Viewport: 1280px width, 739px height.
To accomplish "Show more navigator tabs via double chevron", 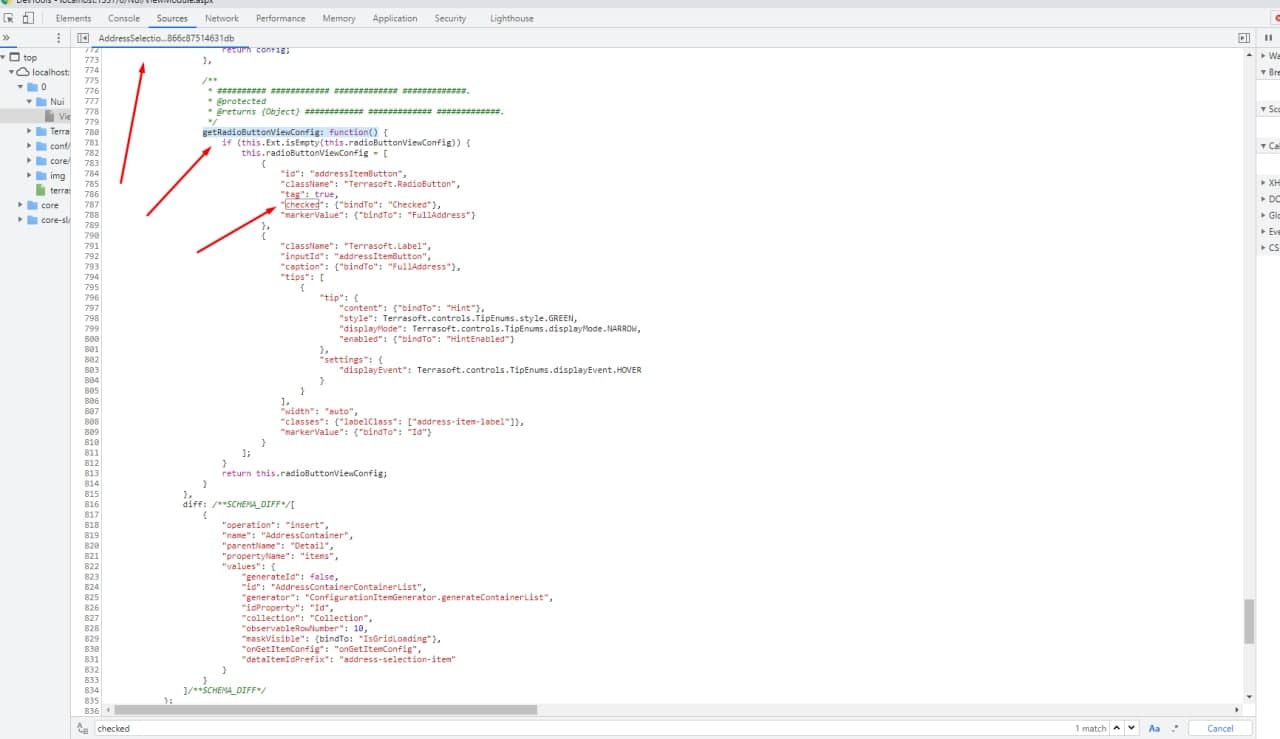I will 7,38.
